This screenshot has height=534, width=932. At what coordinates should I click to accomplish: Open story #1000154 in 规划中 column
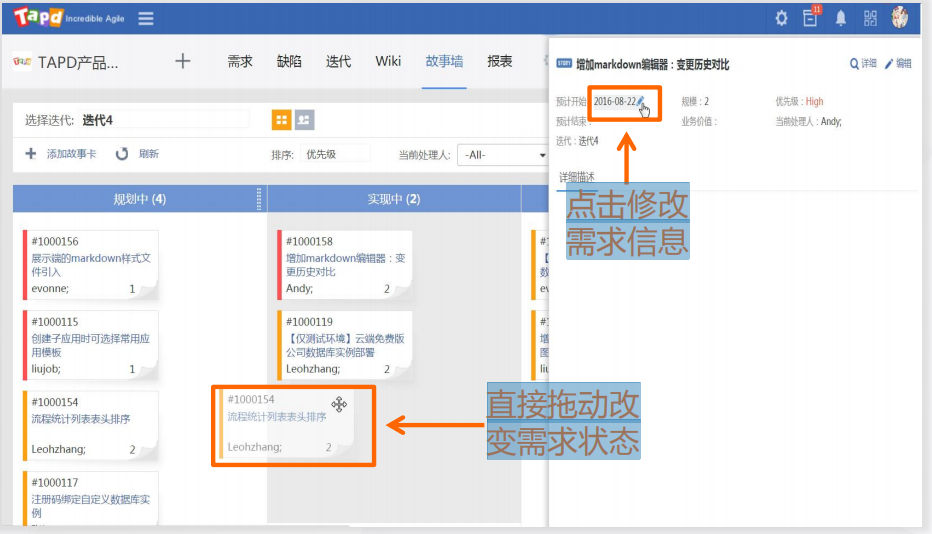pos(91,425)
